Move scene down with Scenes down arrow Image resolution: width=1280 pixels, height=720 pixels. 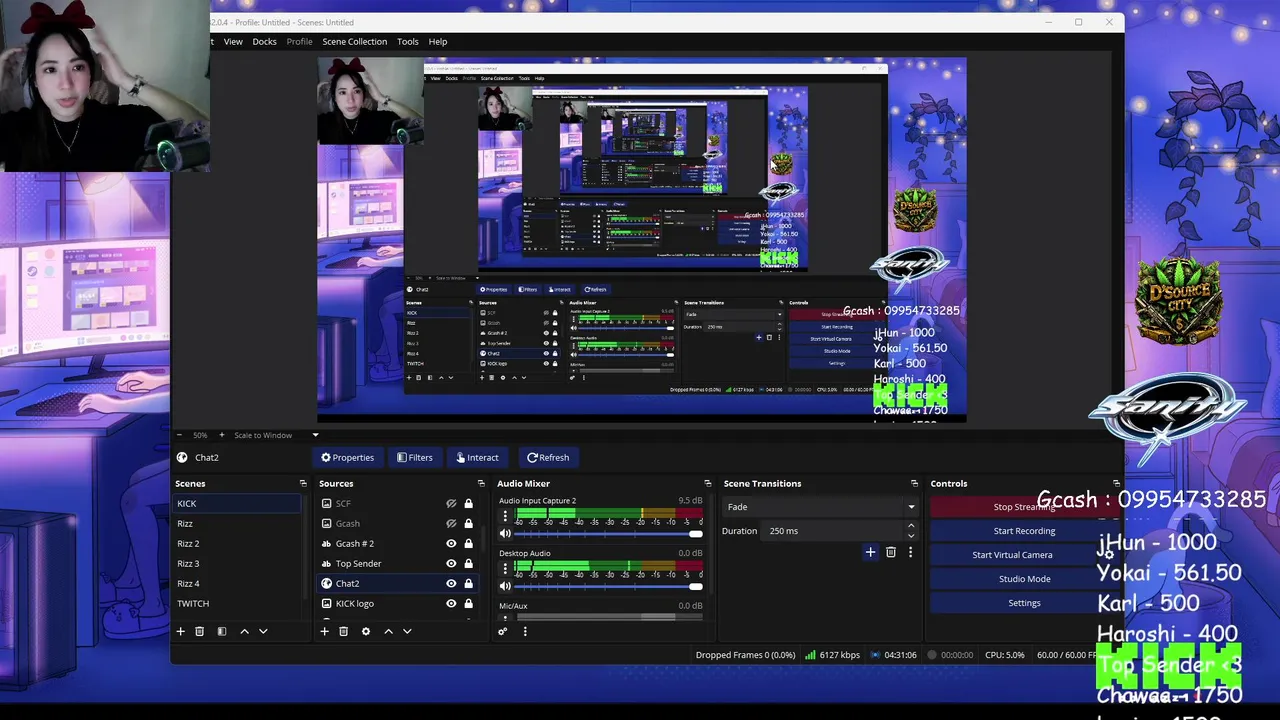pos(263,631)
